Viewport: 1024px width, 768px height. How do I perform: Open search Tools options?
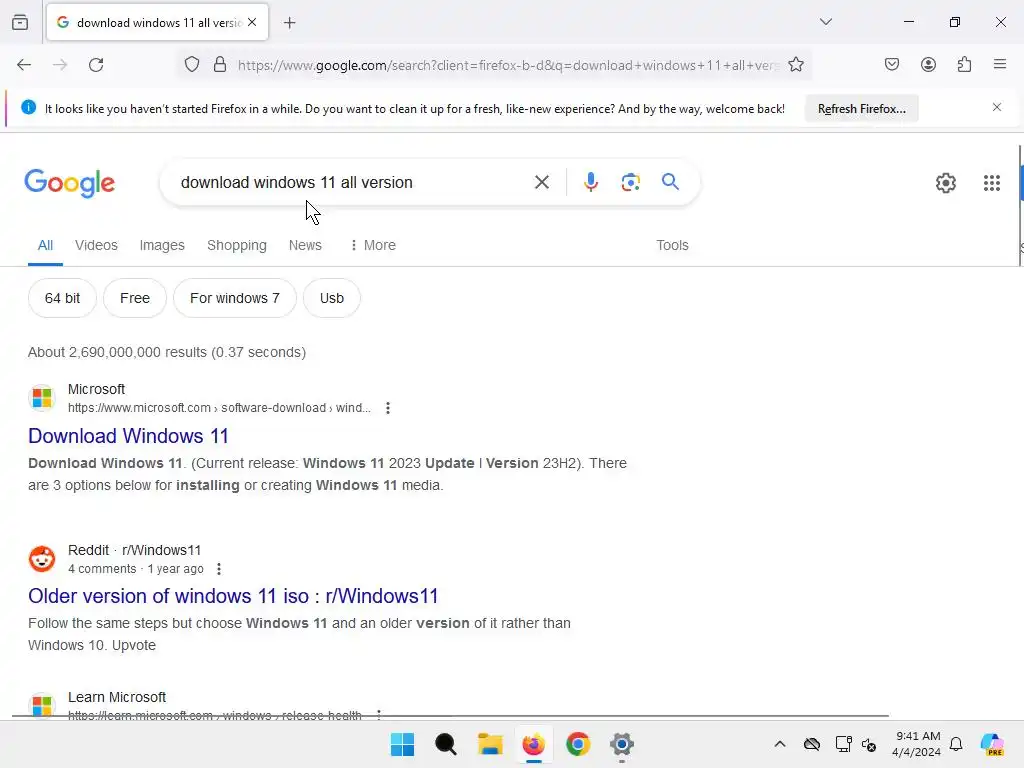[x=672, y=246]
